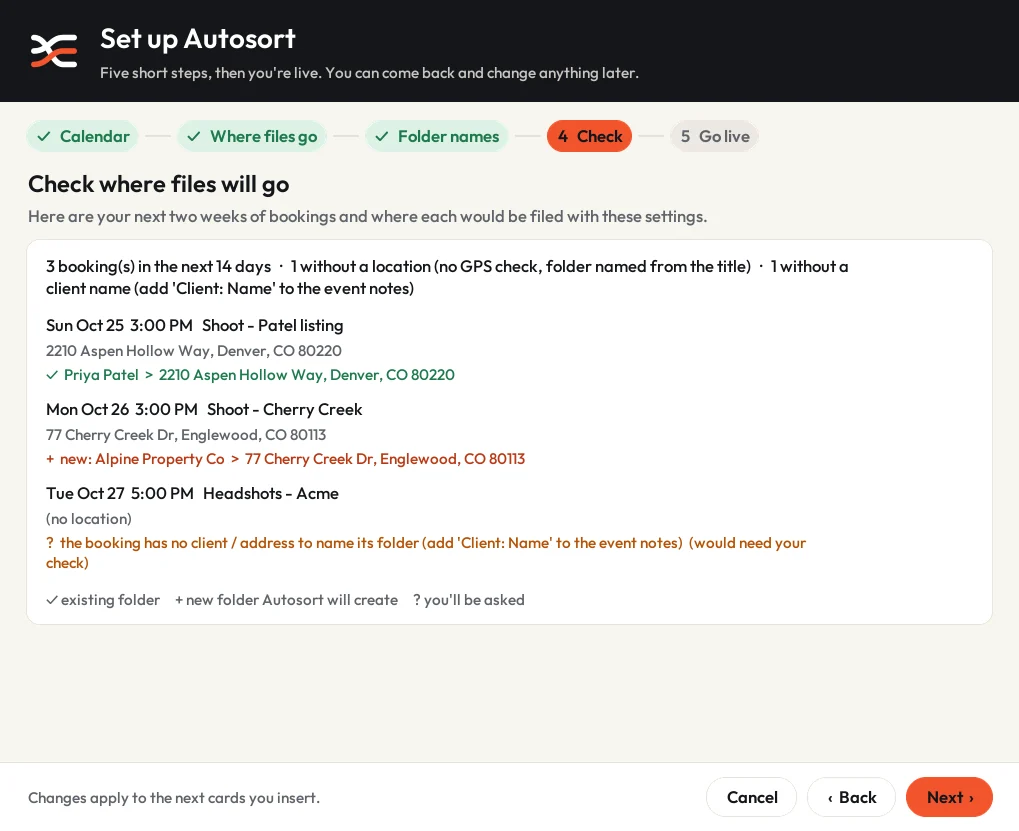The width and height of the screenshot is (1019, 831).
Task: Click the green Priya Patel folder path
Action: 250,375
